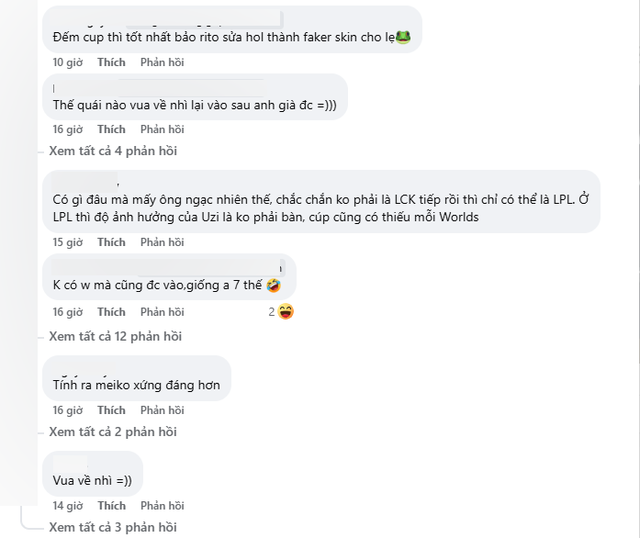Hit Thích on "K có w" comment

tap(111, 313)
